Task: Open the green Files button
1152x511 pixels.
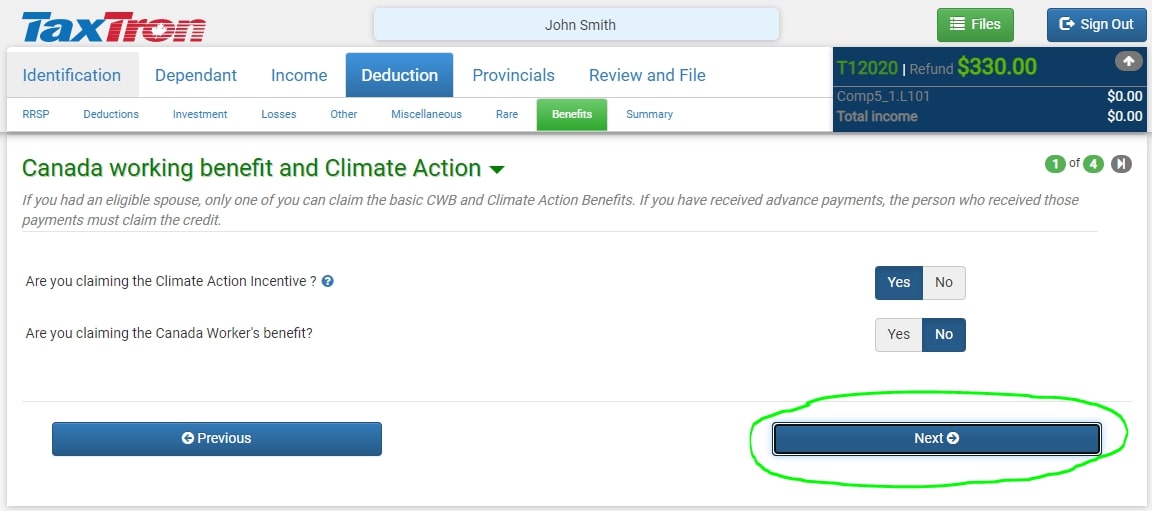Action: pos(975,24)
